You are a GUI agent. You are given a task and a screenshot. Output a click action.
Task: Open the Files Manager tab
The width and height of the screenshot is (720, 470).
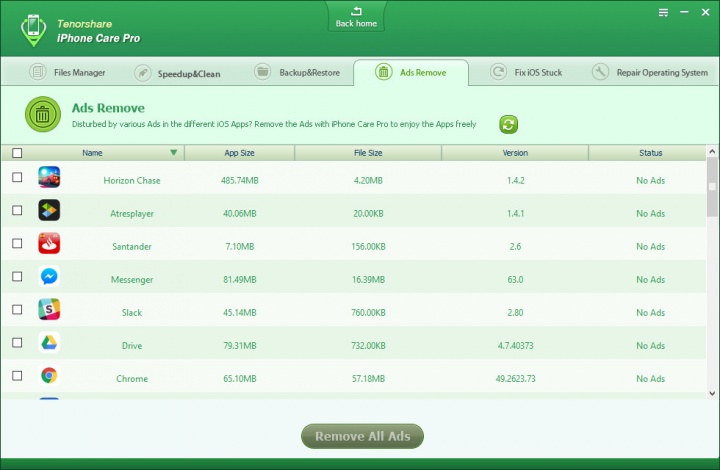point(68,72)
